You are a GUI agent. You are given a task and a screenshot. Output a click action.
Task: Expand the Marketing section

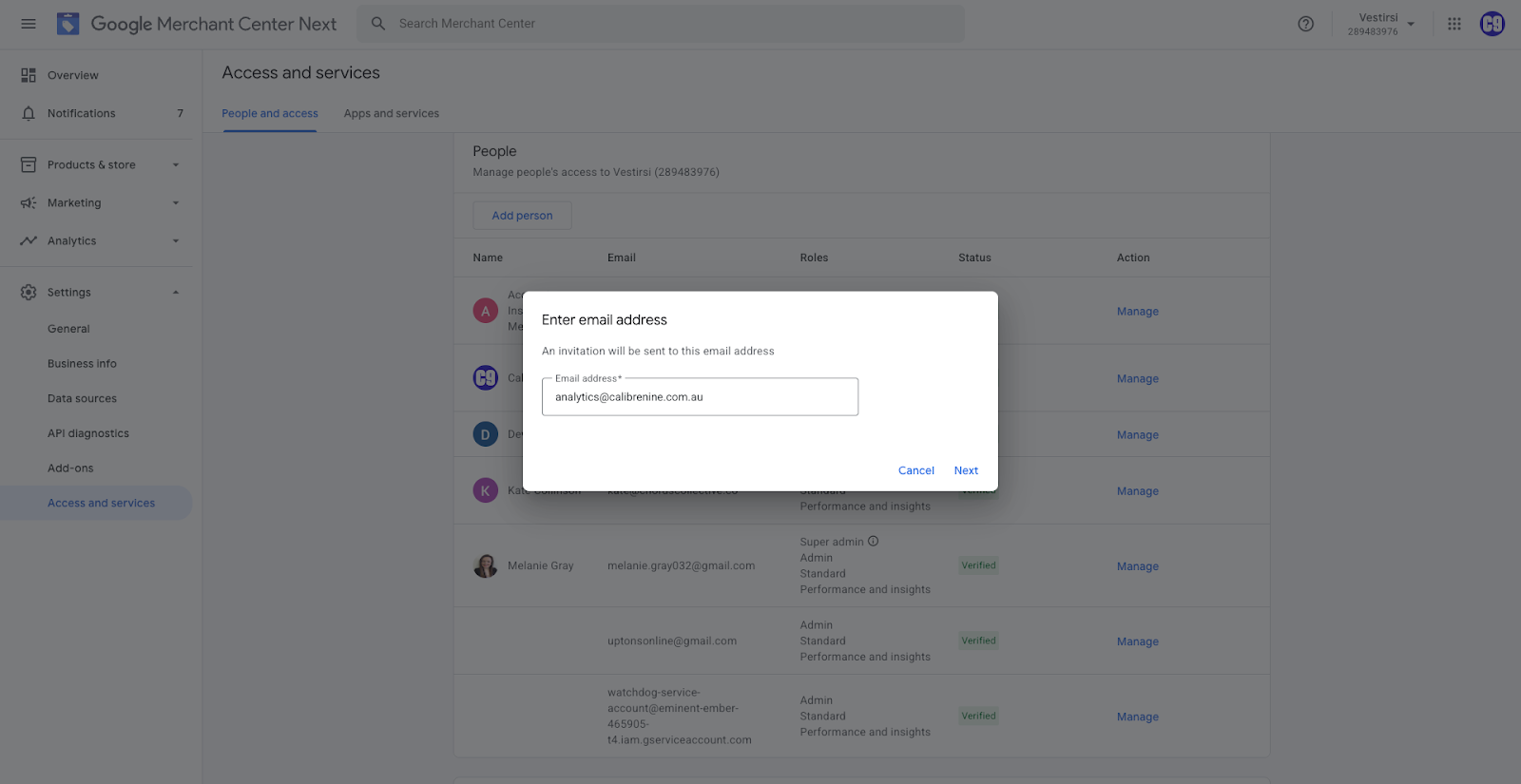click(176, 203)
